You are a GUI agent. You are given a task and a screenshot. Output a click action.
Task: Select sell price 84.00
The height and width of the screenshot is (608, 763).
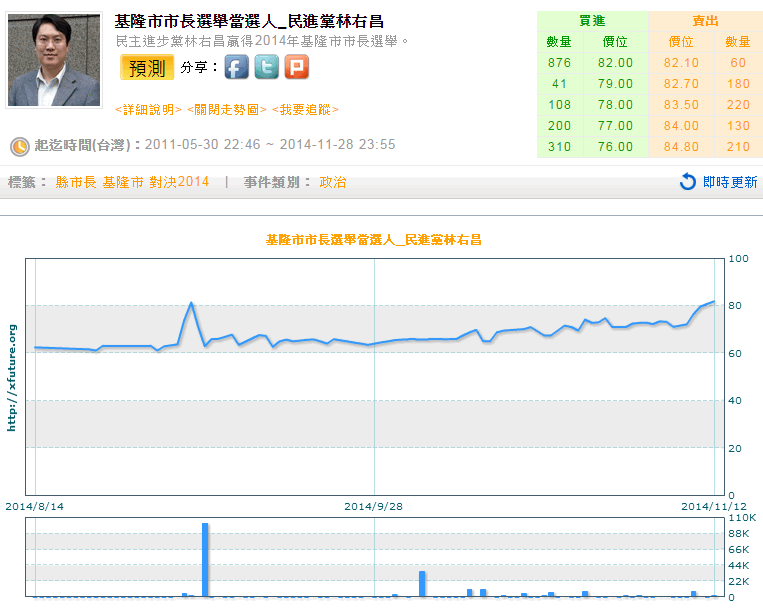pyautogui.click(x=681, y=126)
